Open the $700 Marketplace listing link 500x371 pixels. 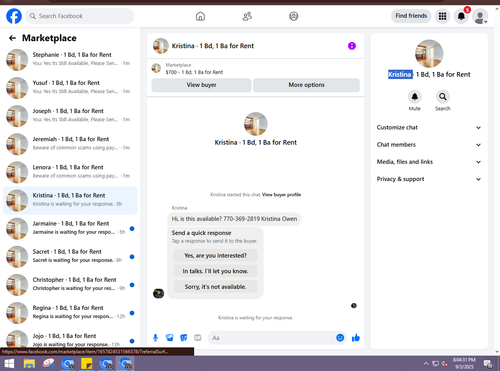click(x=194, y=72)
